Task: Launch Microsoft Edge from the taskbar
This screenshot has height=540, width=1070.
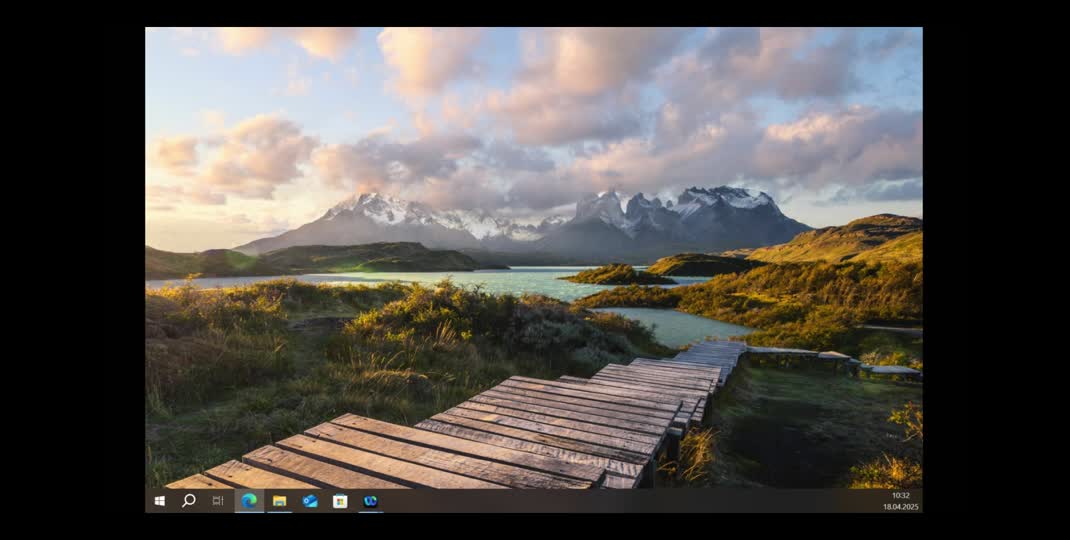Action: pyautogui.click(x=249, y=501)
